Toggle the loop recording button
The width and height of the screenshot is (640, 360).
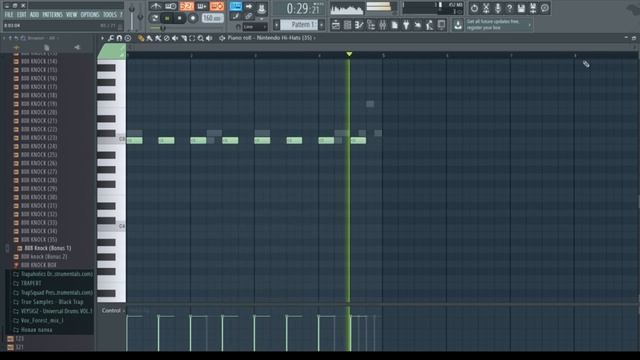[217, 6]
